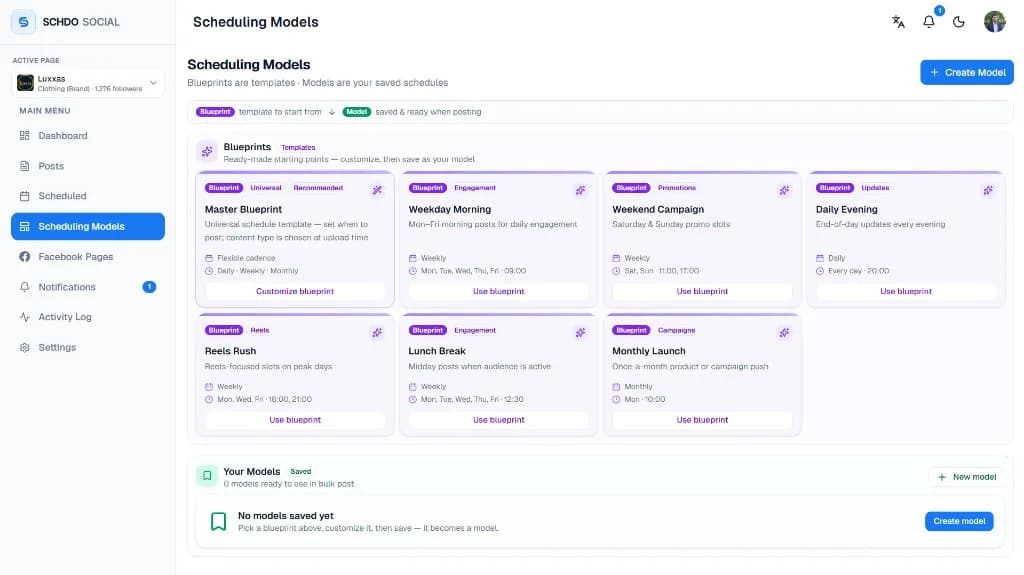Viewport: 1024px width, 575px height.
Task: Click sparkle icon on Lunch Break card
Action: click(x=581, y=333)
